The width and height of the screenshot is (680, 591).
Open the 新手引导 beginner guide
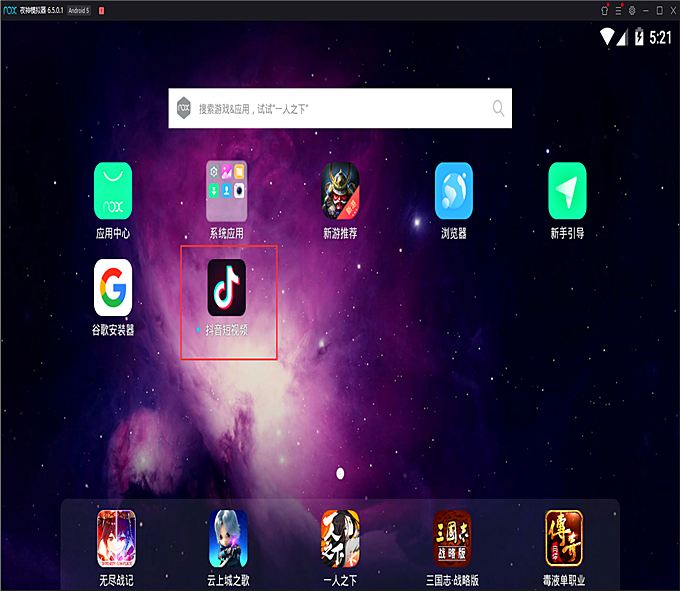click(x=567, y=191)
